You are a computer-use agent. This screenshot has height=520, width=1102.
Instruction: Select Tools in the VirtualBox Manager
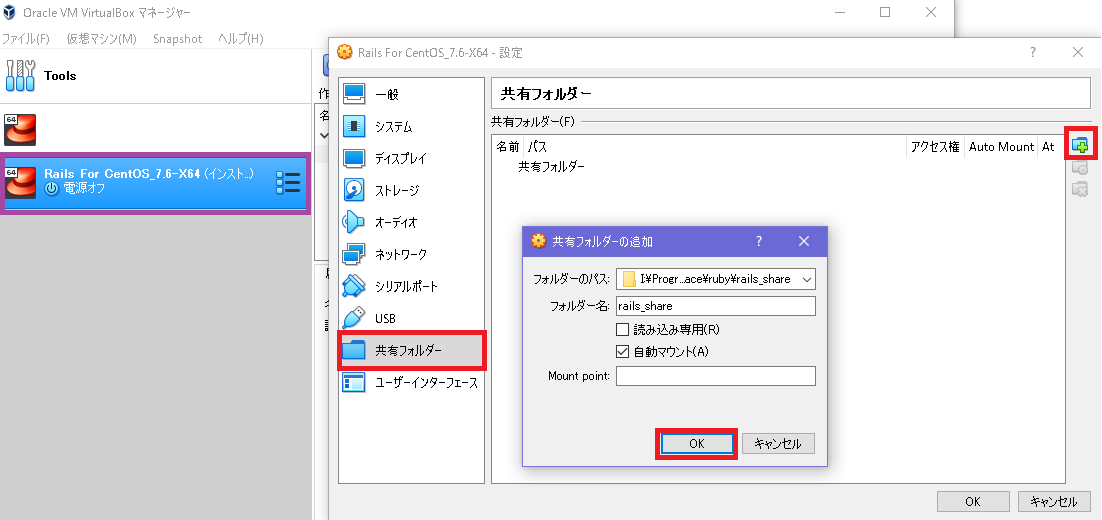[155, 76]
